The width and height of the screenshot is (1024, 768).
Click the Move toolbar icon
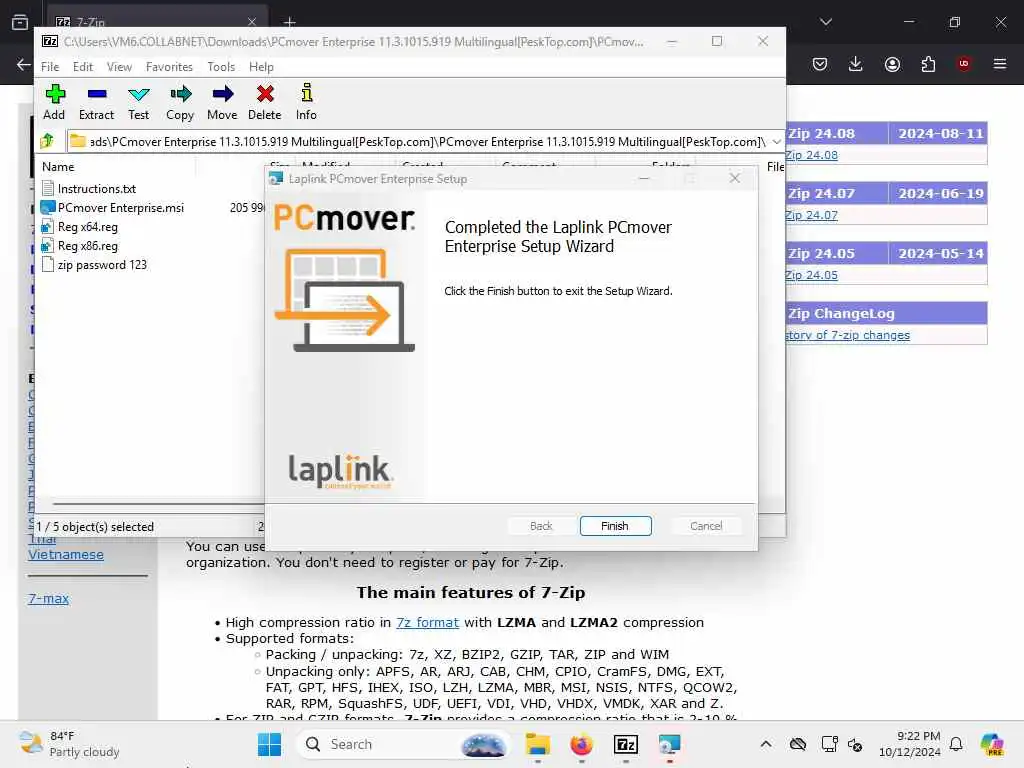[x=222, y=102]
